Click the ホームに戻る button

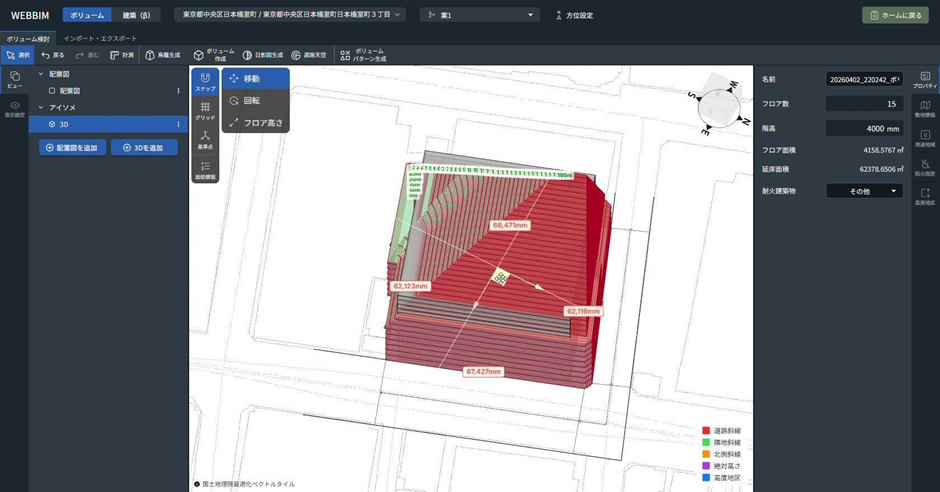[895, 15]
